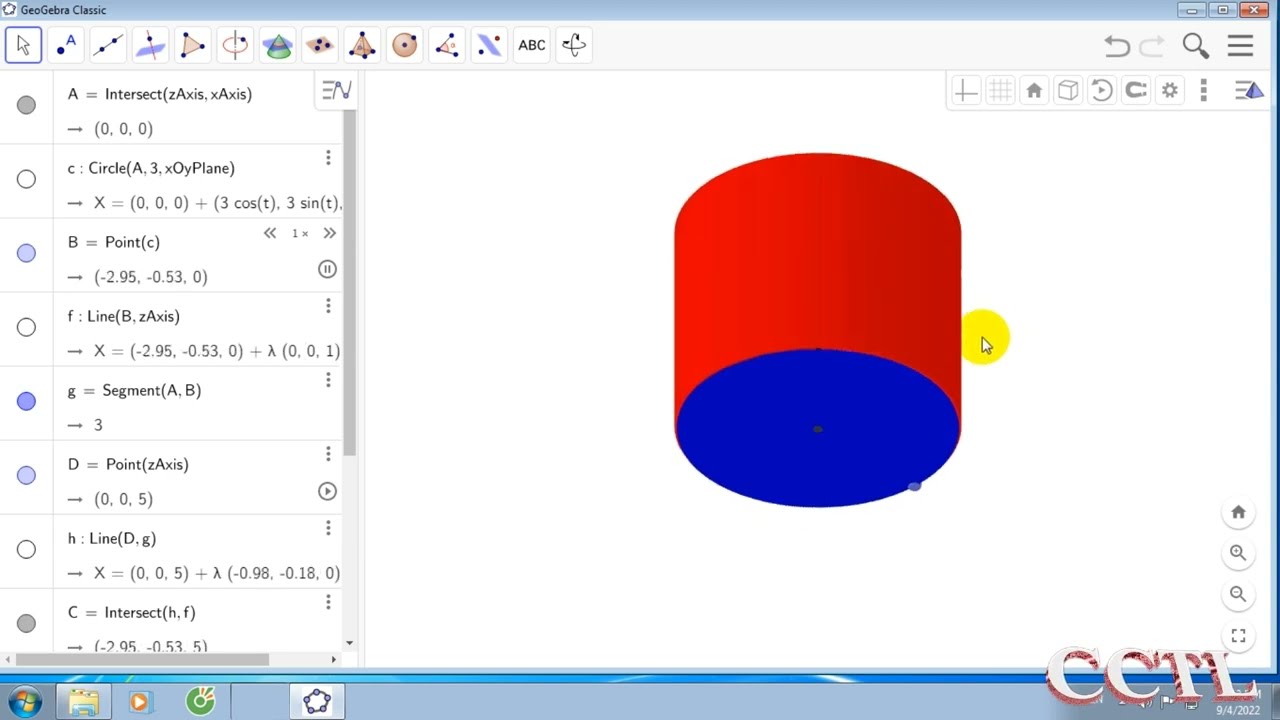Open options menu for point D
Image resolution: width=1280 pixels, height=720 pixels.
(x=328, y=454)
